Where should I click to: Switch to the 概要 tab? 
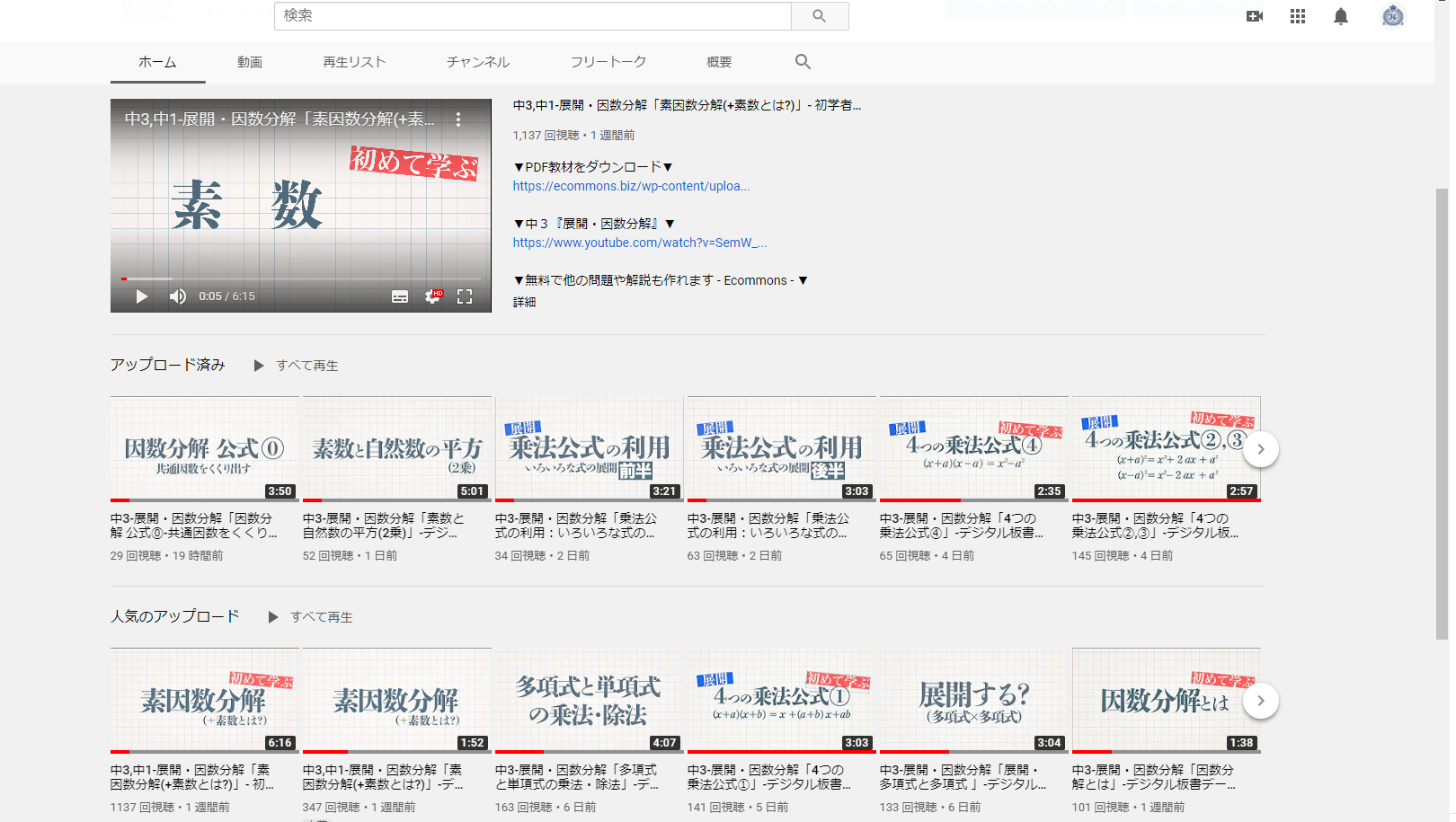point(719,62)
